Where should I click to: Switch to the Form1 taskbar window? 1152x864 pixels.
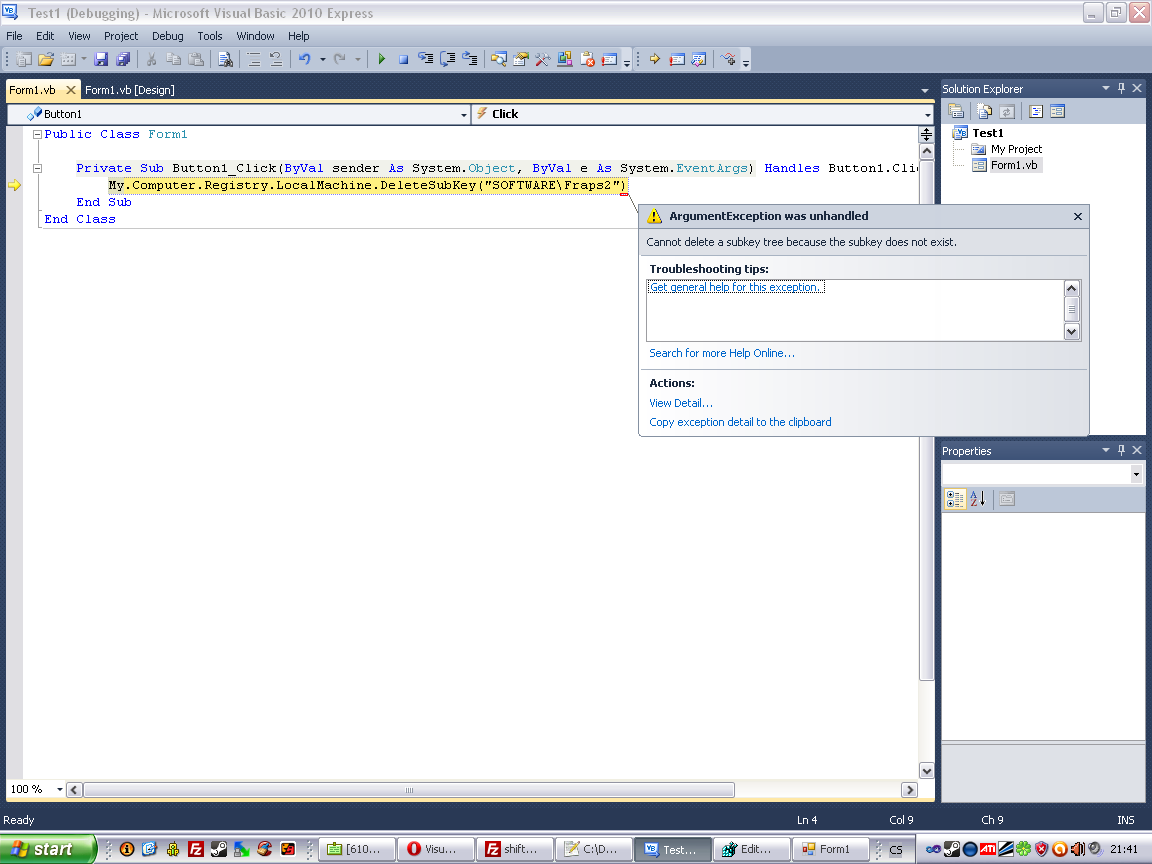[x=829, y=849]
